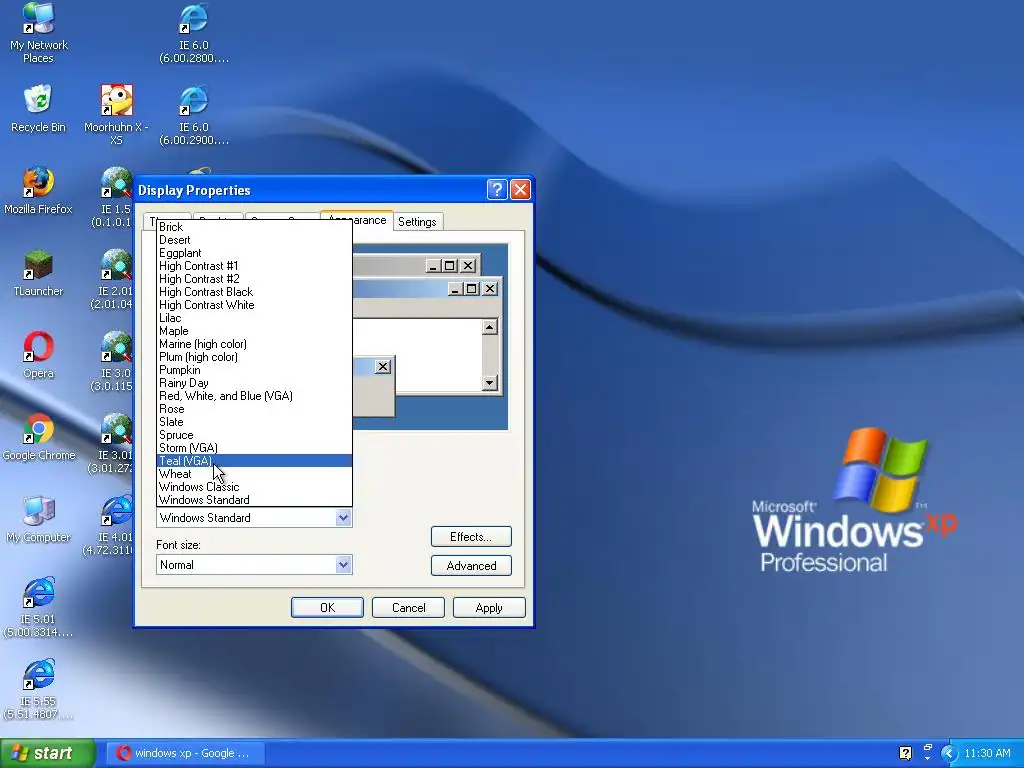This screenshot has height=768, width=1024.
Task: Choose High Contrast Black scheme
Action: pos(255,292)
